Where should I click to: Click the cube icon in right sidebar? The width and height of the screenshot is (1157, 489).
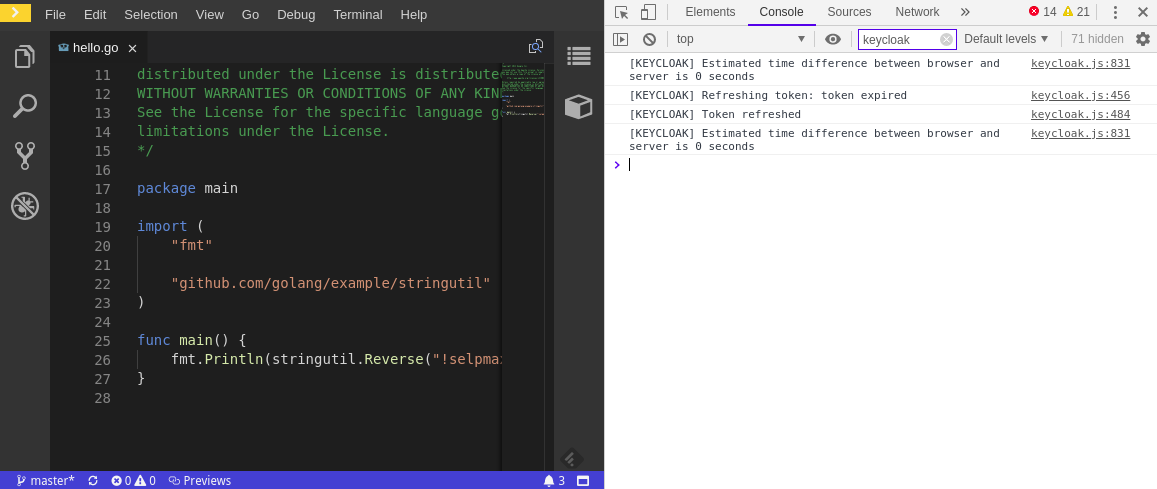pos(579,106)
